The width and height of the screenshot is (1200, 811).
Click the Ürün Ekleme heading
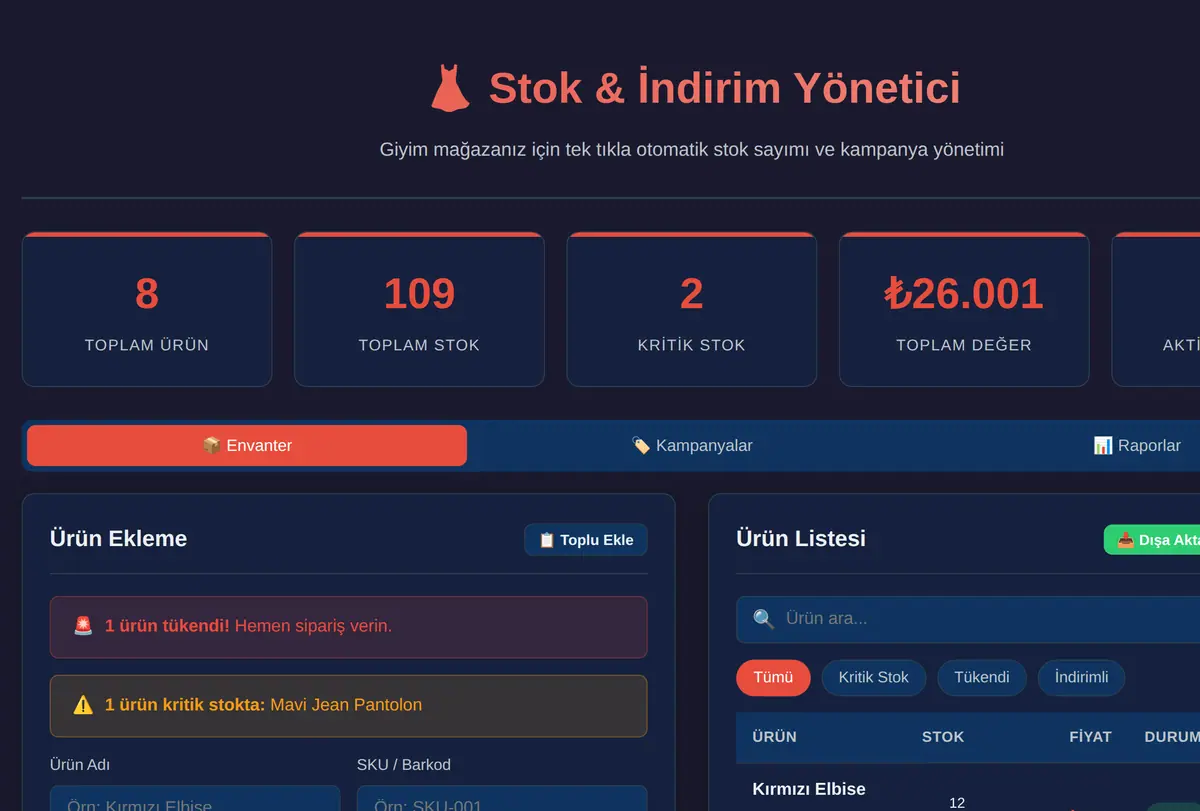point(118,539)
